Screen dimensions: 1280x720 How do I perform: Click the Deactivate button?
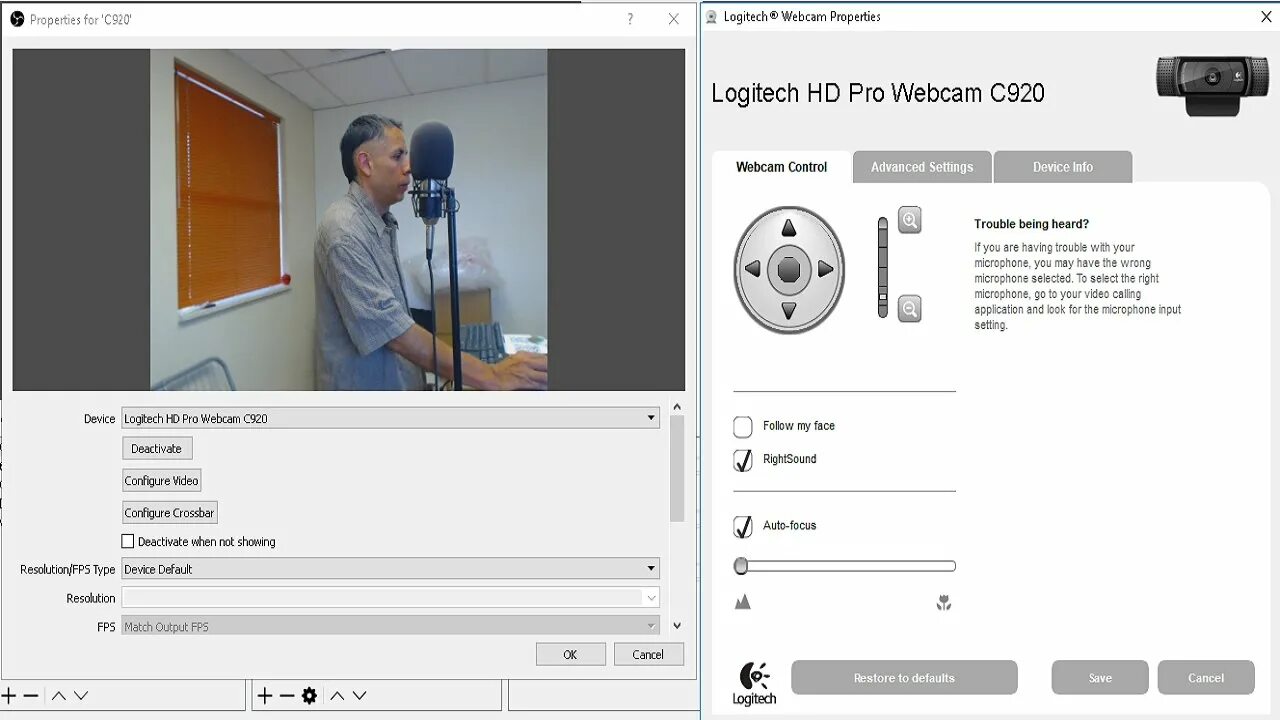click(x=157, y=449)
